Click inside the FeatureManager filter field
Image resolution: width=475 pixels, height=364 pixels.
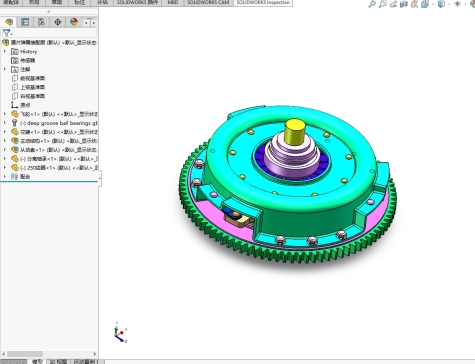[55, 33]
